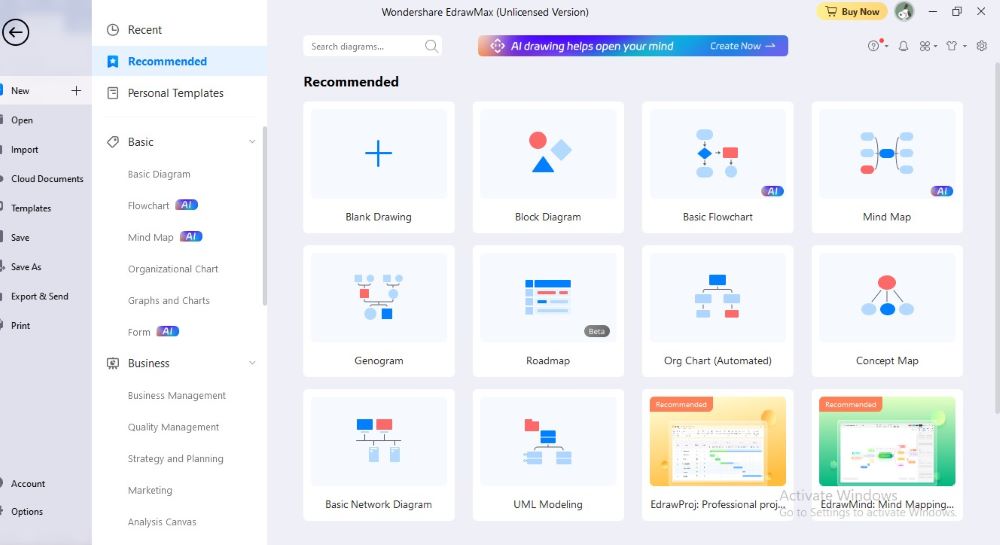The width and height of the screenshot is (1000, 545).
Task: Open the Basic Flowchart template card
Action: [717, 168]
